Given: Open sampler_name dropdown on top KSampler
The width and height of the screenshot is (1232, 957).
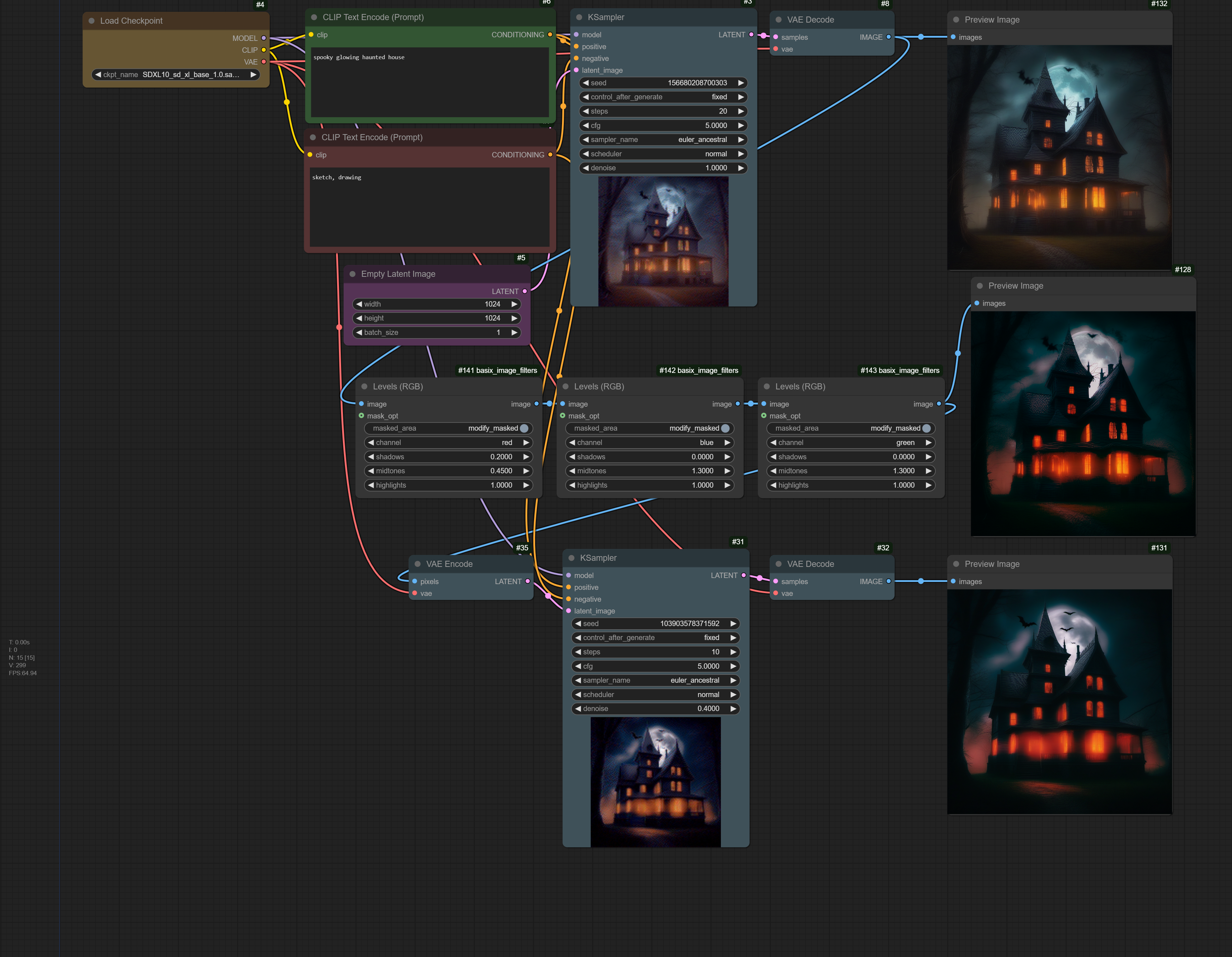Looking at the screenshot, I should [x=664, y=140].
